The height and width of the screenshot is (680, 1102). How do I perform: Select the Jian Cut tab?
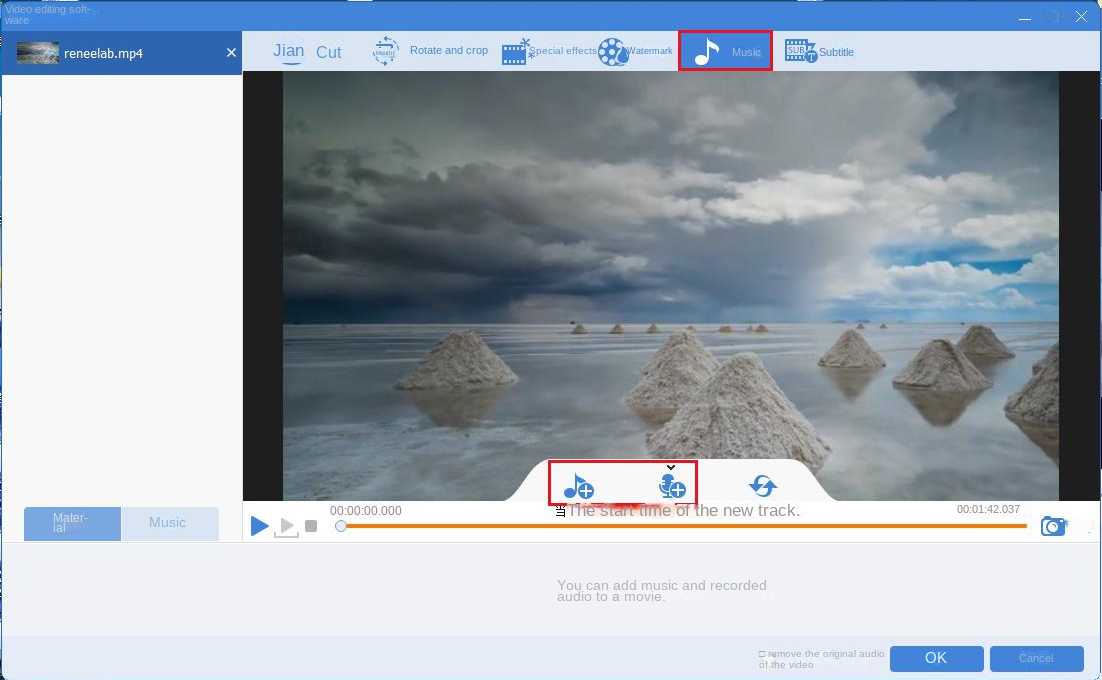306,52
